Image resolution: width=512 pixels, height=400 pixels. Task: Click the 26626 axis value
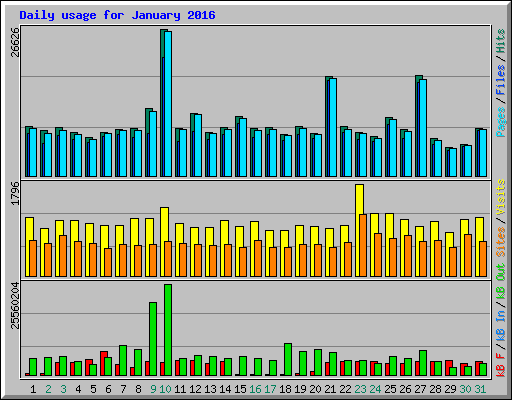[15, 42]
